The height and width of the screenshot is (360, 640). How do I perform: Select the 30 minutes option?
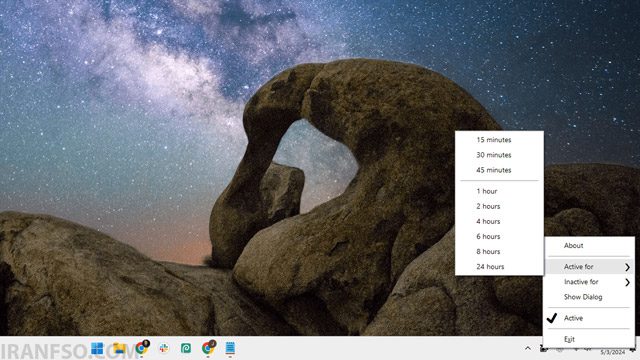499,155
